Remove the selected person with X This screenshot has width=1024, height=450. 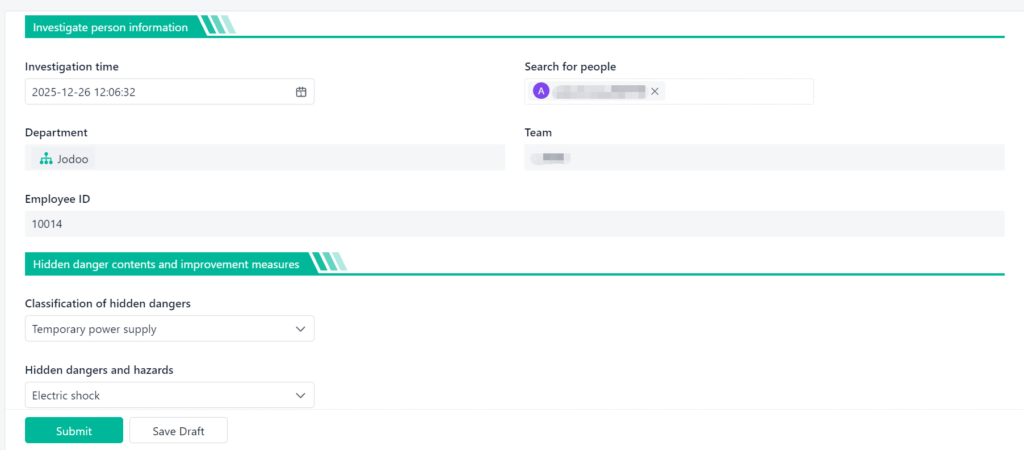coord(655,92)
